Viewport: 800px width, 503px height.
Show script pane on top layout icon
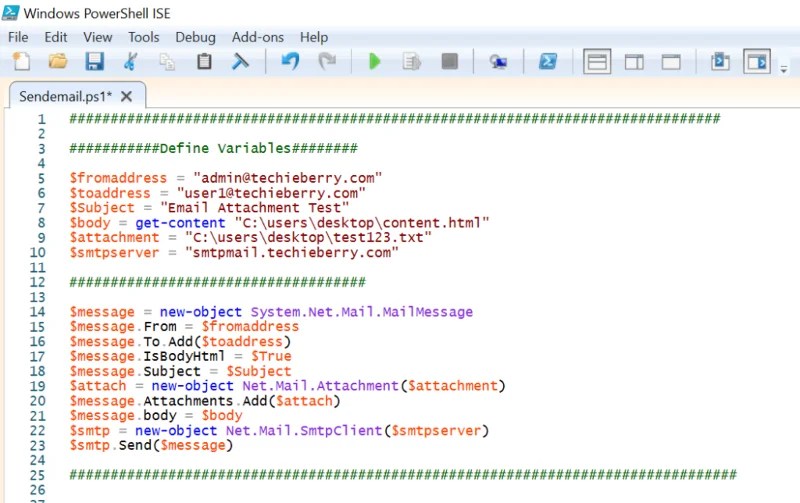click(597, 62)
